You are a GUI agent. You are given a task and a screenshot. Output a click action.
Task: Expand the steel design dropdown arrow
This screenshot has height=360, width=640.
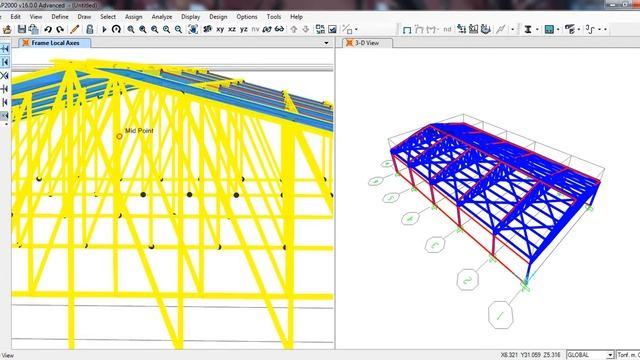tap(537, 29)
